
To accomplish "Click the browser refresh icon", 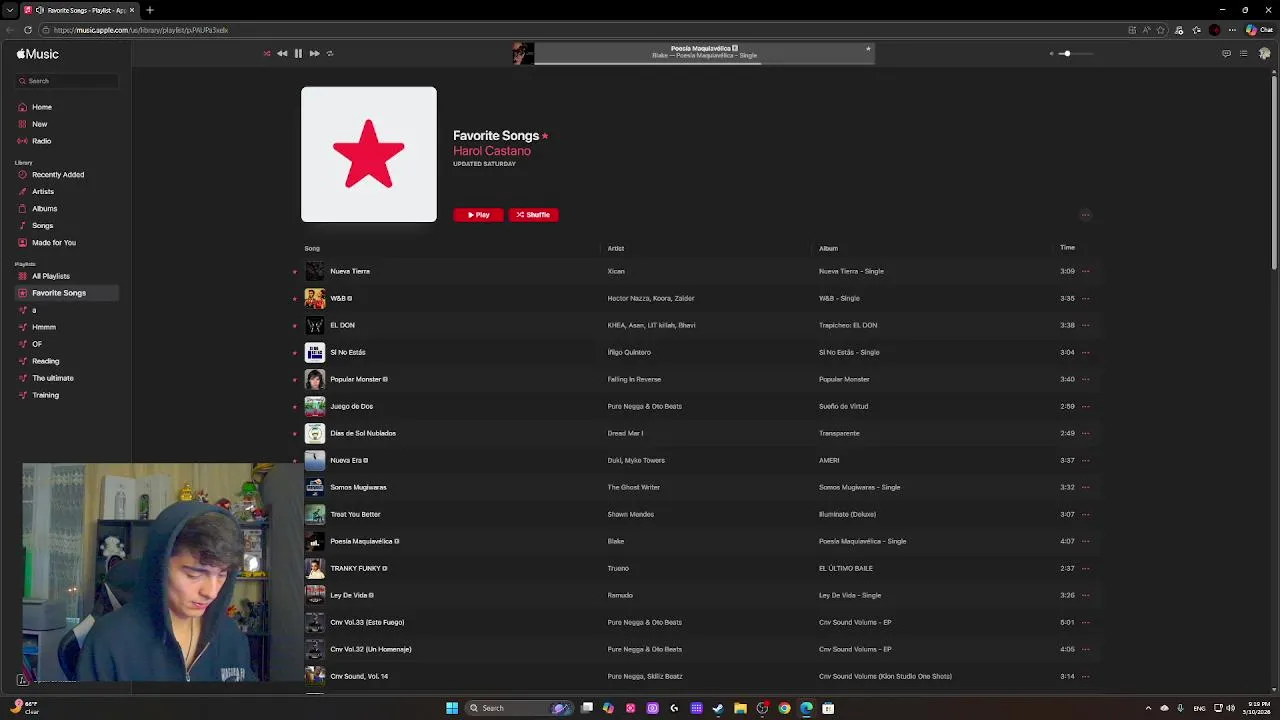I will coord(27,30).
